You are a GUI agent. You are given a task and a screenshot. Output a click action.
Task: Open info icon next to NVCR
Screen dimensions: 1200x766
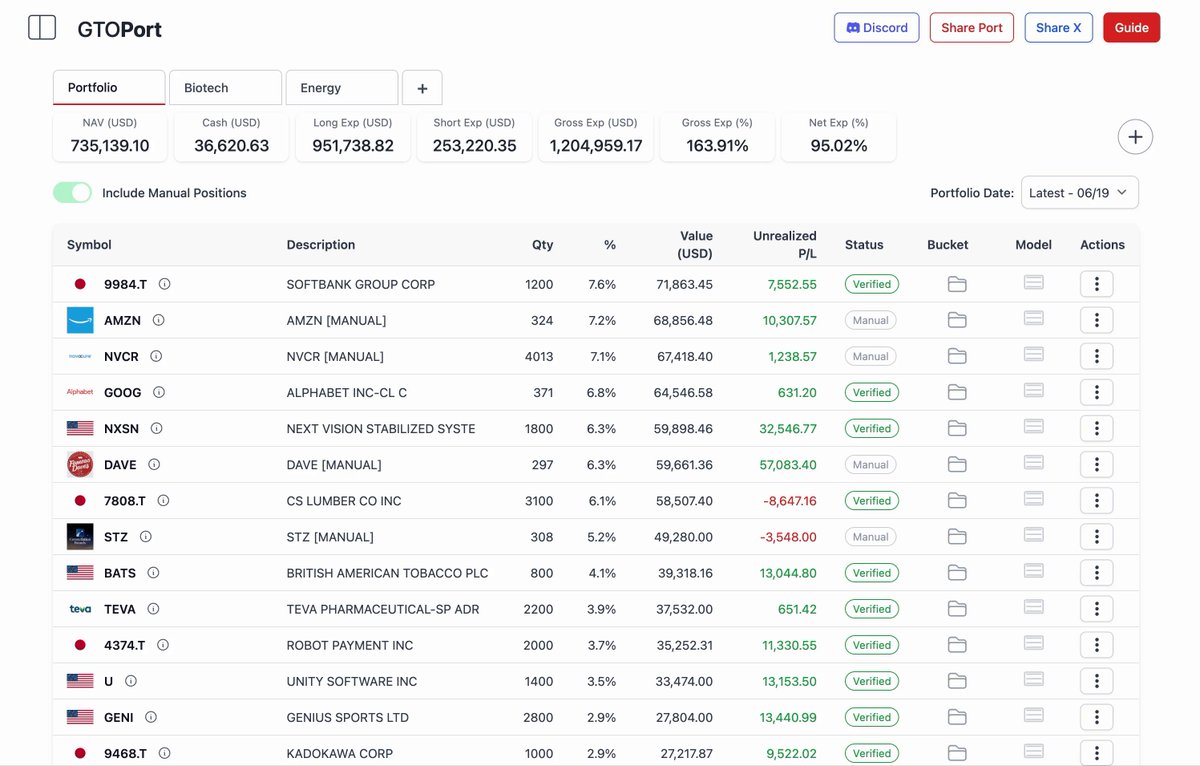(156, 356)
